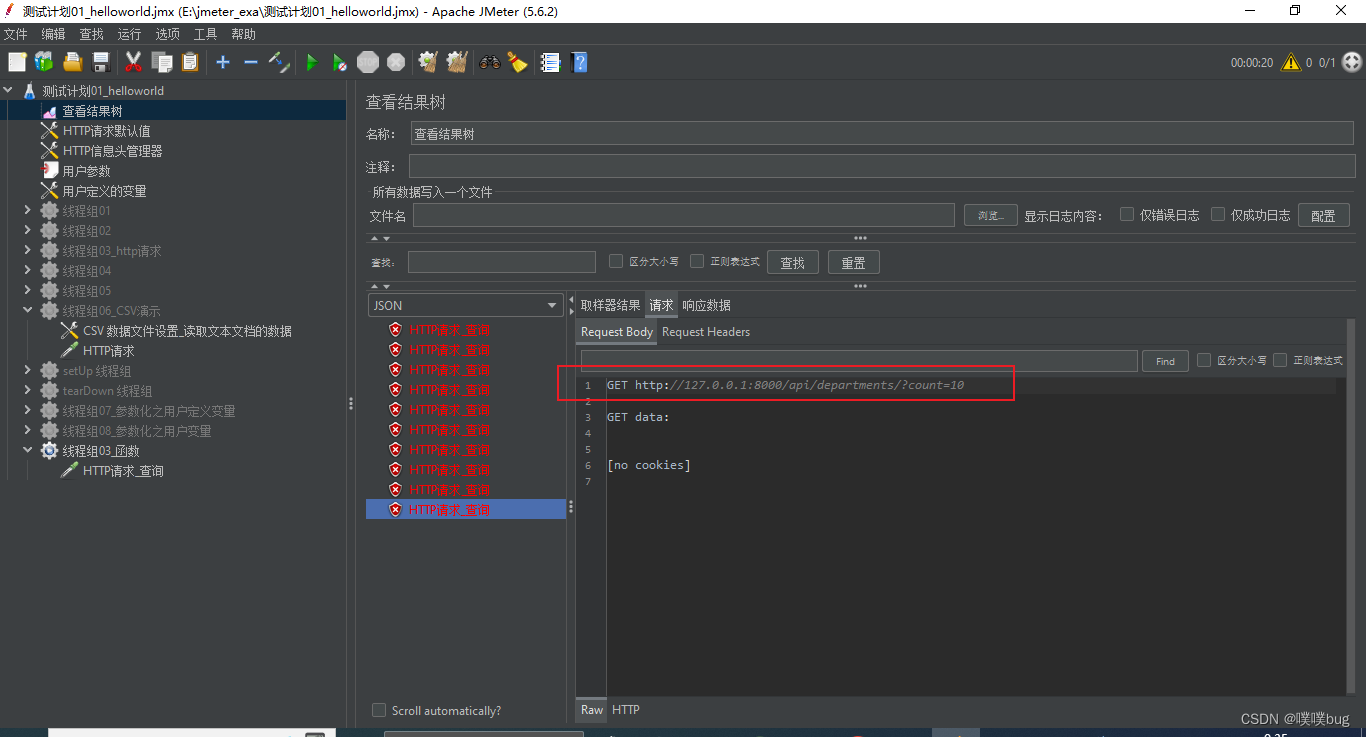Screen dimensions: 1366x737
Task: Enable 区分大小写 beside the 查找 field
Action: (x=616, y=261)
